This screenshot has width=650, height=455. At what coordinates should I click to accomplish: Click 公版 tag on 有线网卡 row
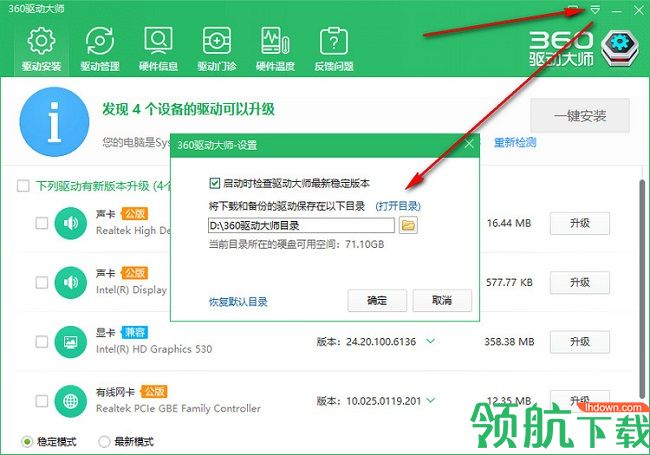tap(154, 392)
